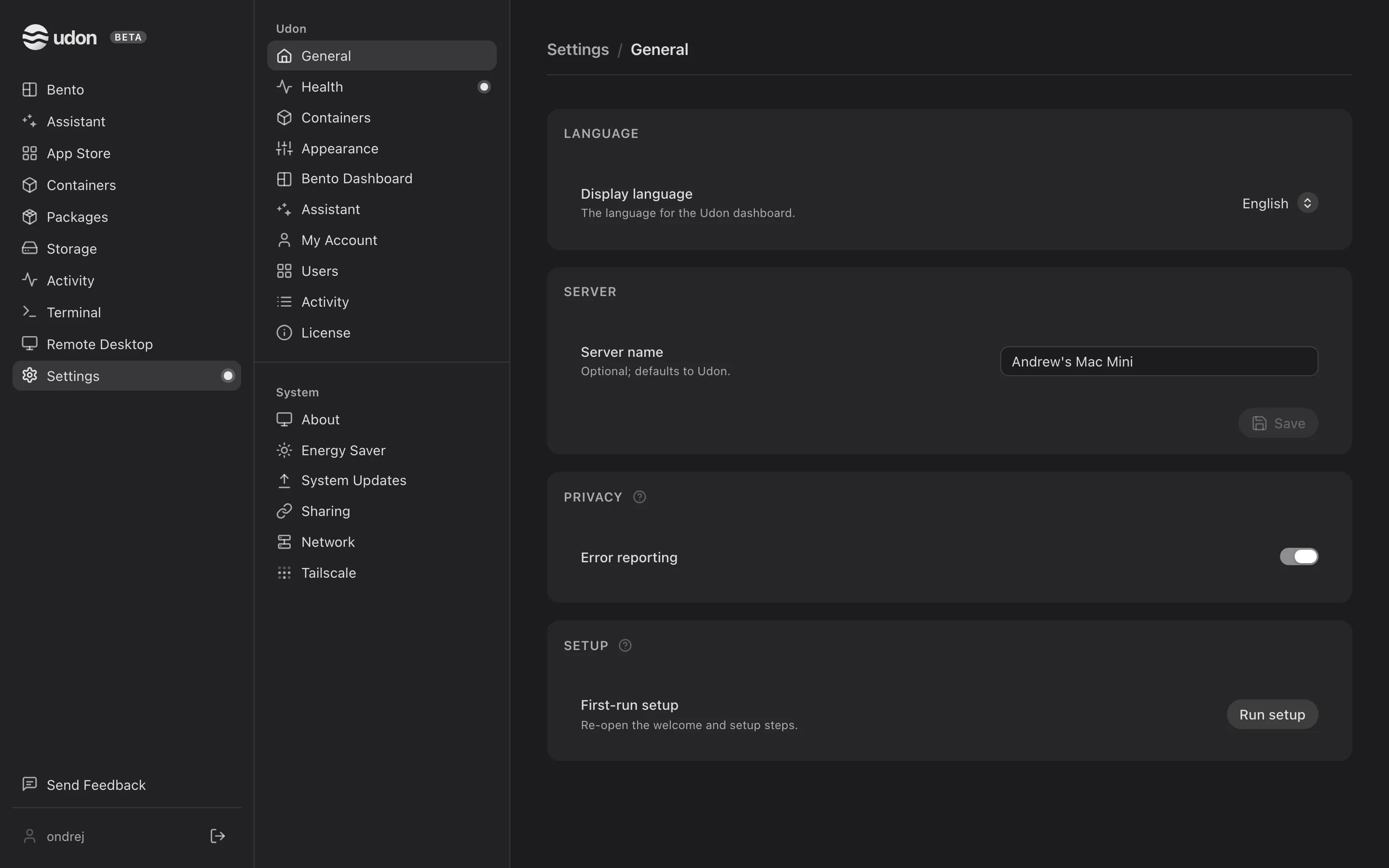
Task: Open the About system page
Action: click(x=381, y=420)
